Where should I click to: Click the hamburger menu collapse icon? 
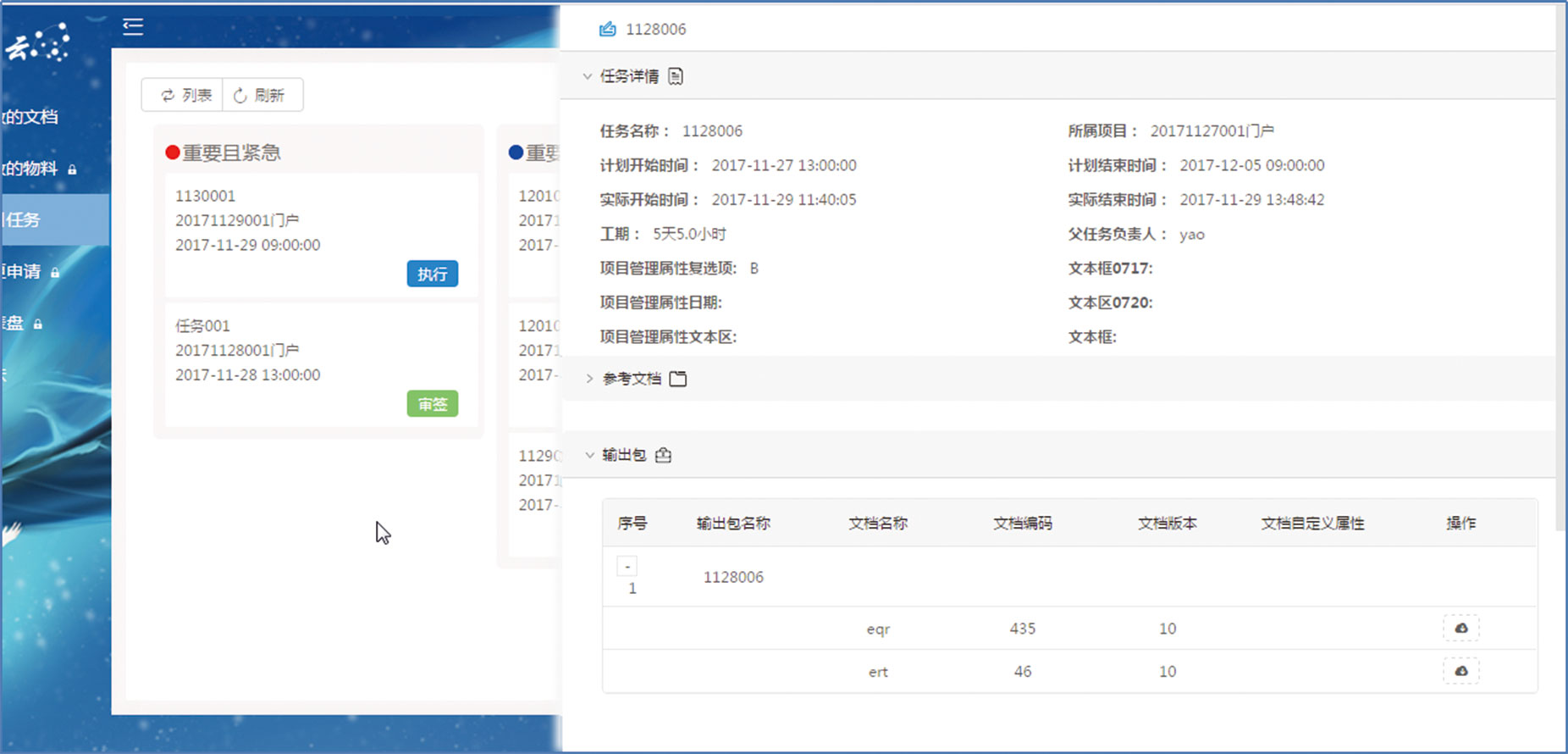point(133,27)
